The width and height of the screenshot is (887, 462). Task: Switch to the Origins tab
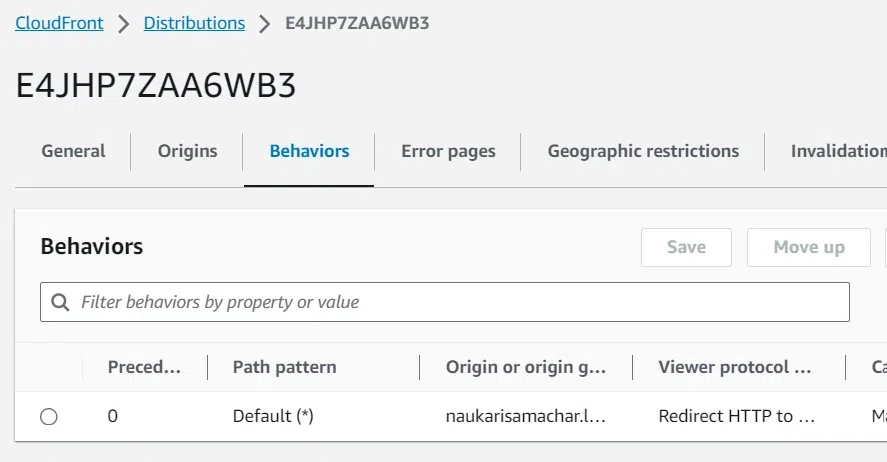pos(187,152)
